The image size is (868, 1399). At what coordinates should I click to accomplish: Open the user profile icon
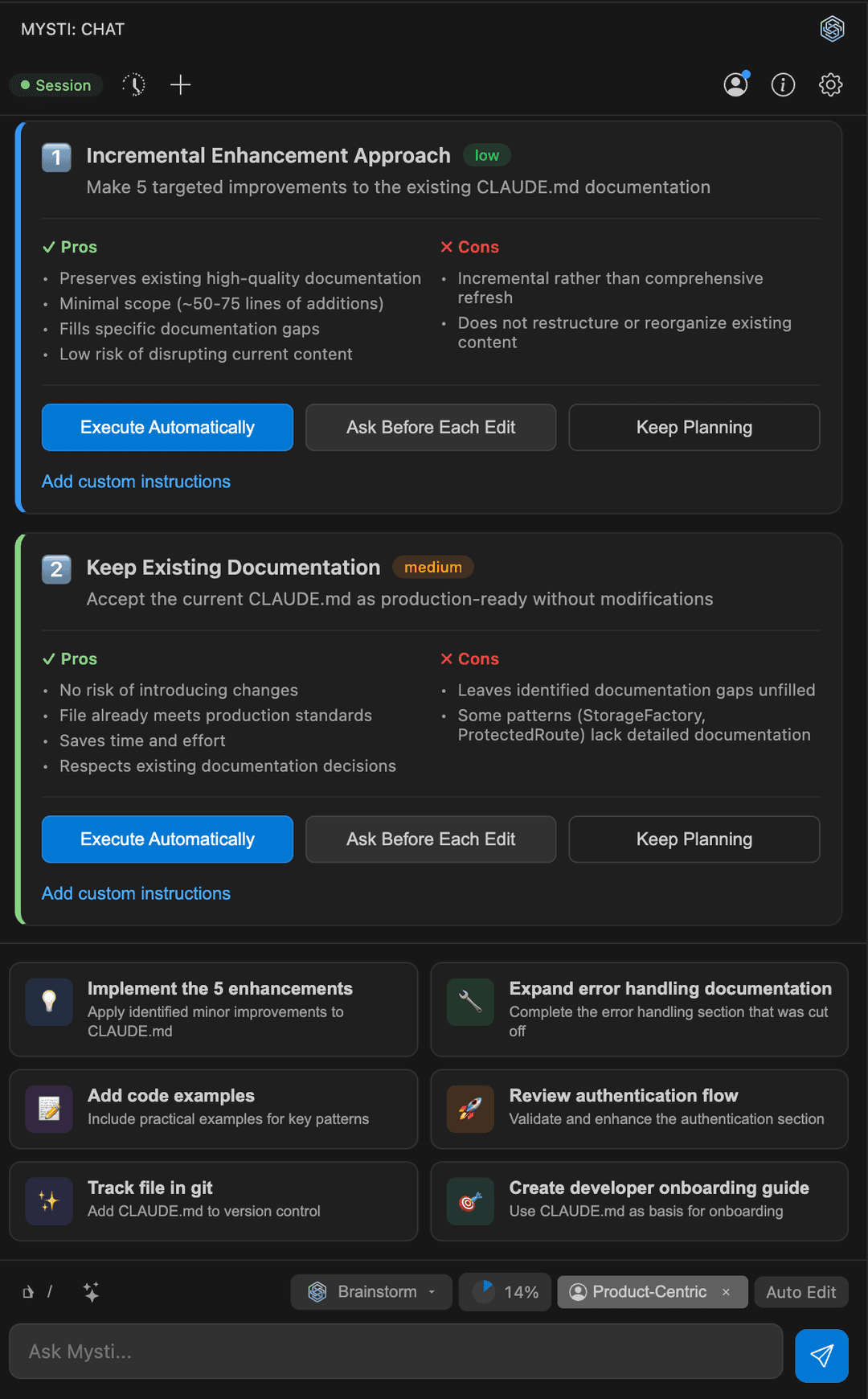pos(736,84)
